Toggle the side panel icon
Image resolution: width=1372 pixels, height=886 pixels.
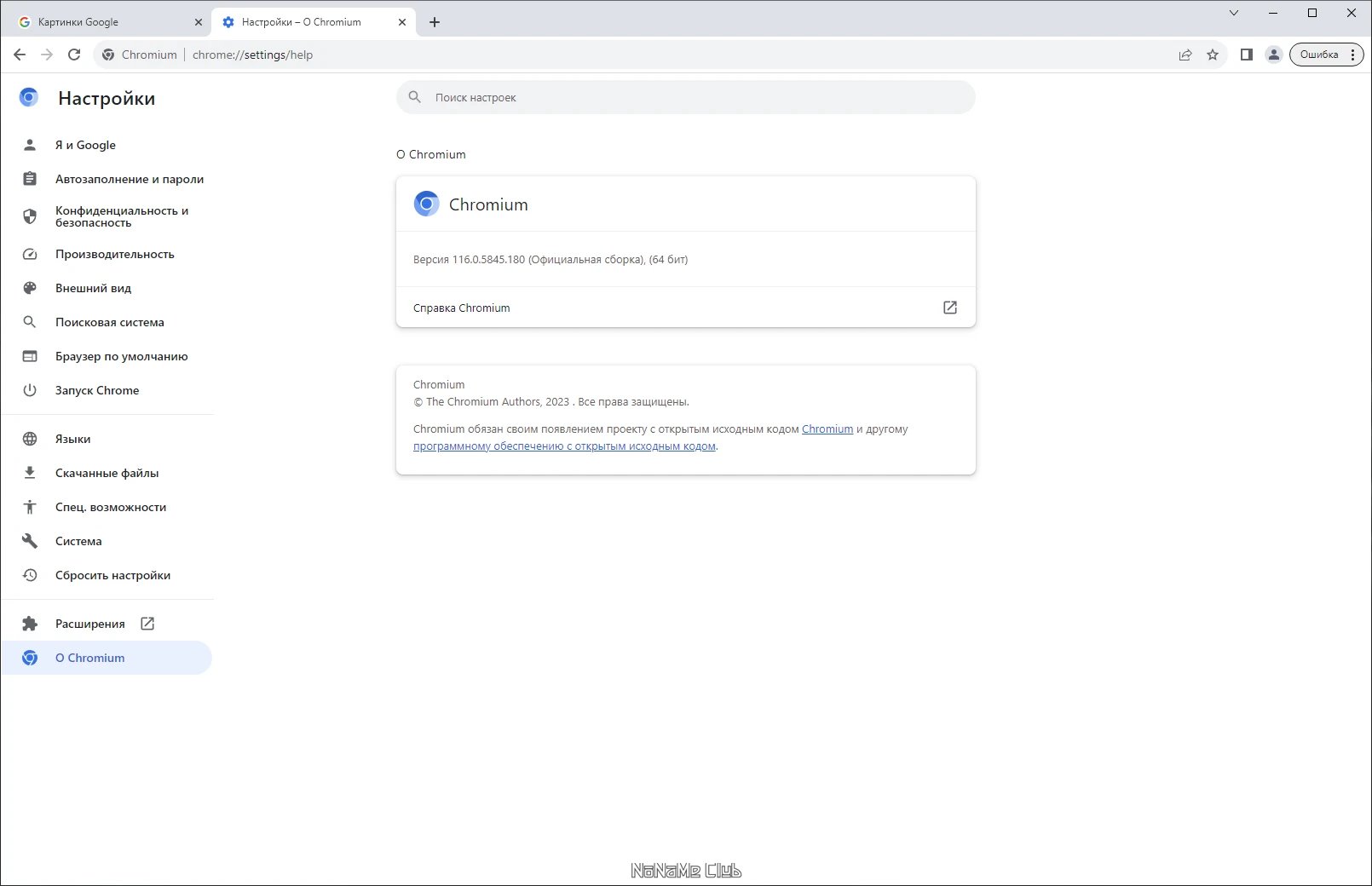click(x=1246, y=55)
